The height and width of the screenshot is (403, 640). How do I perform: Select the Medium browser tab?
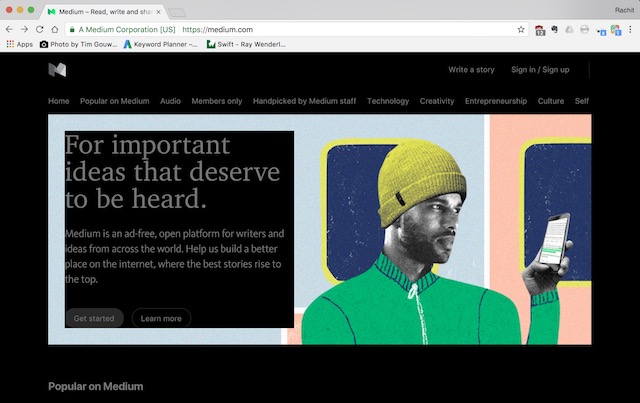click(x=100, y=10)
